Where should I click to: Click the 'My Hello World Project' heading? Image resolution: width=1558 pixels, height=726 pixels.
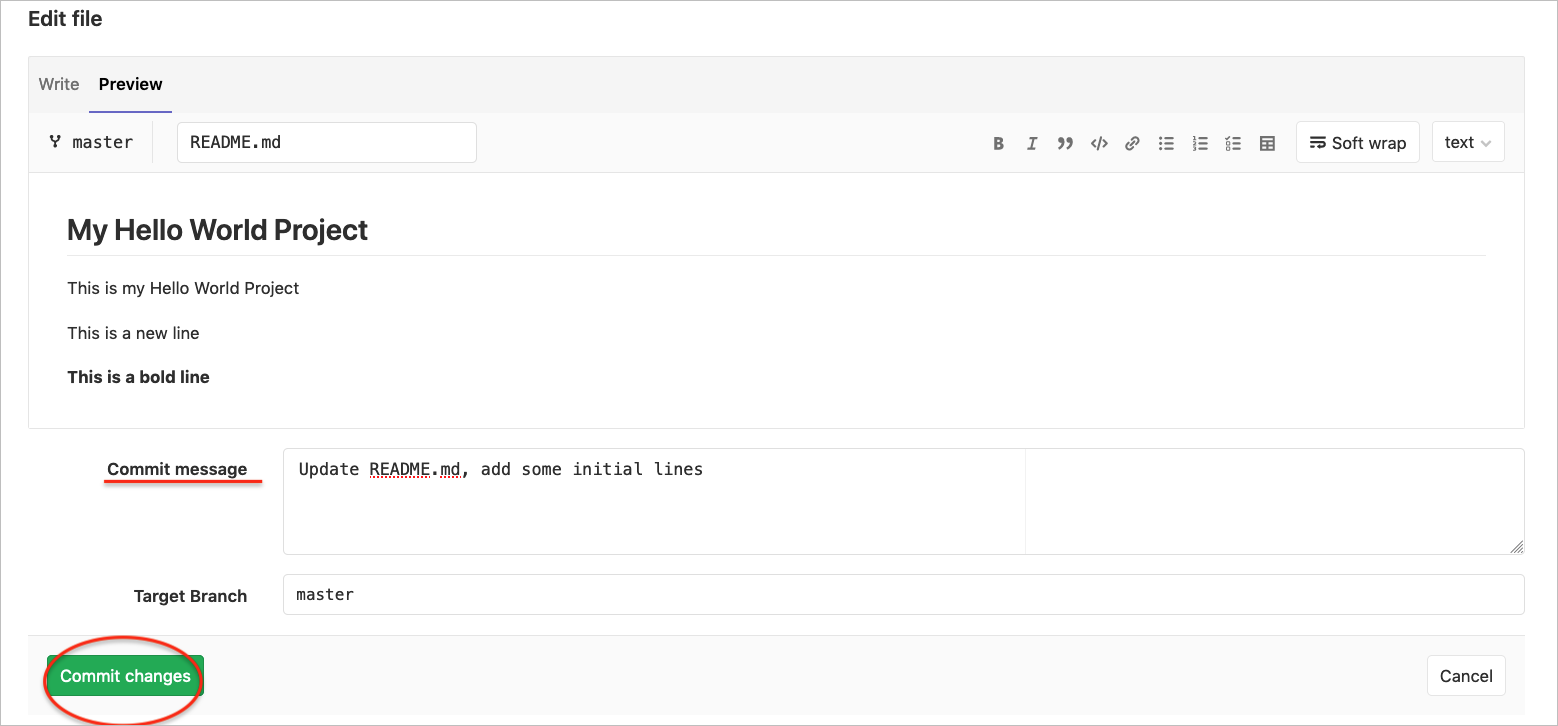[x=217, y=230]
